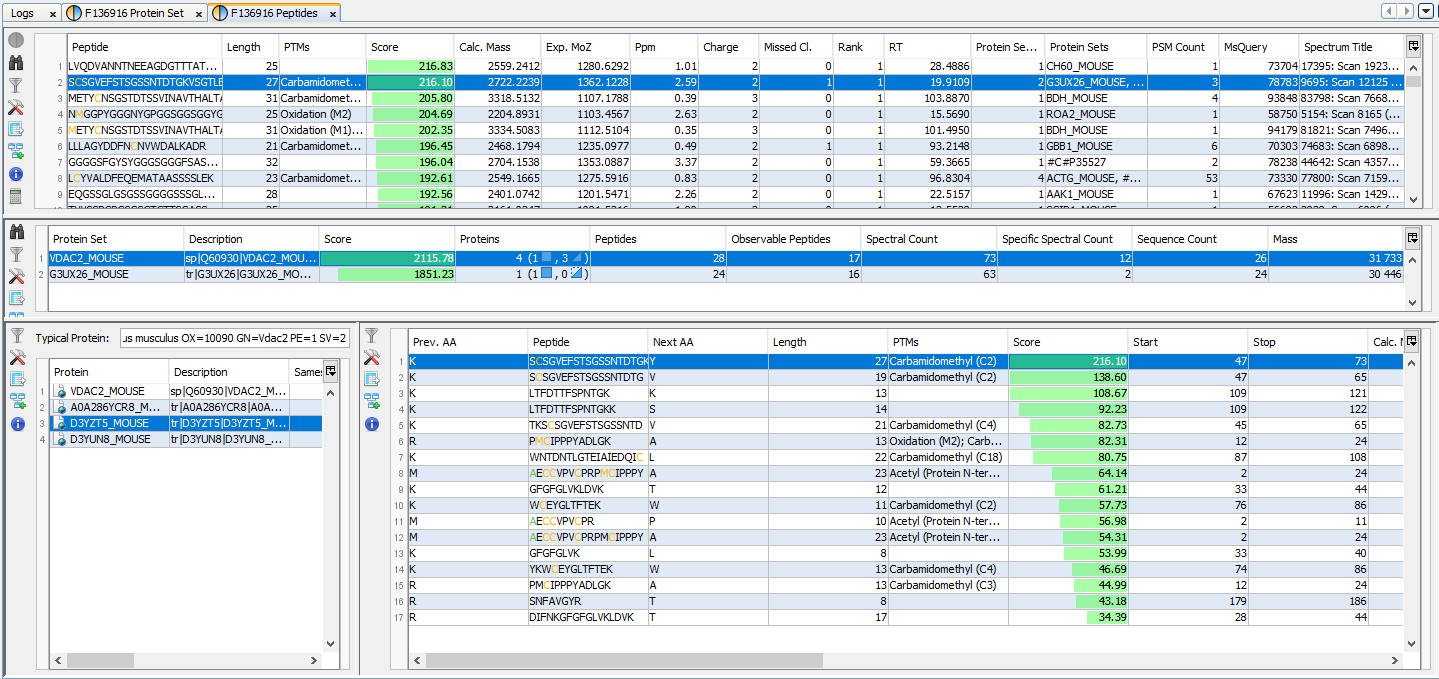This screenshot has height=679, width=1439.
Task: Open the calculator icon in the top peptides toolbar
Action: 16,196
